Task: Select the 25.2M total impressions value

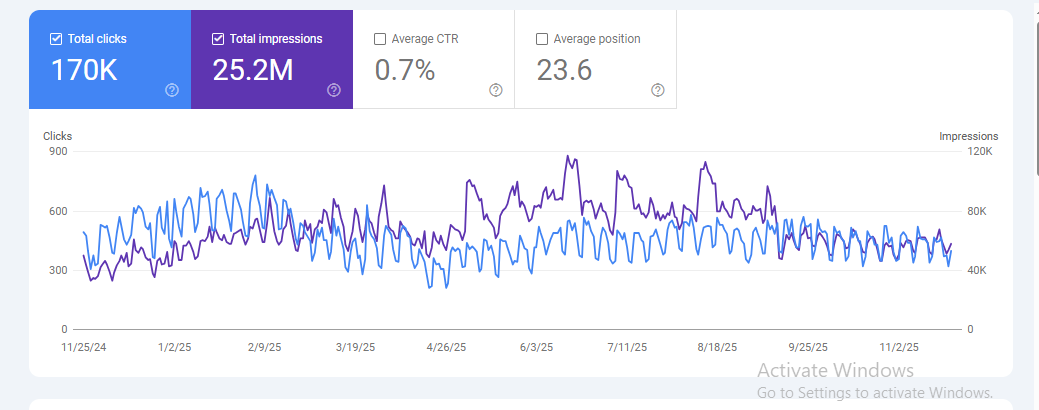Action: 253,70
